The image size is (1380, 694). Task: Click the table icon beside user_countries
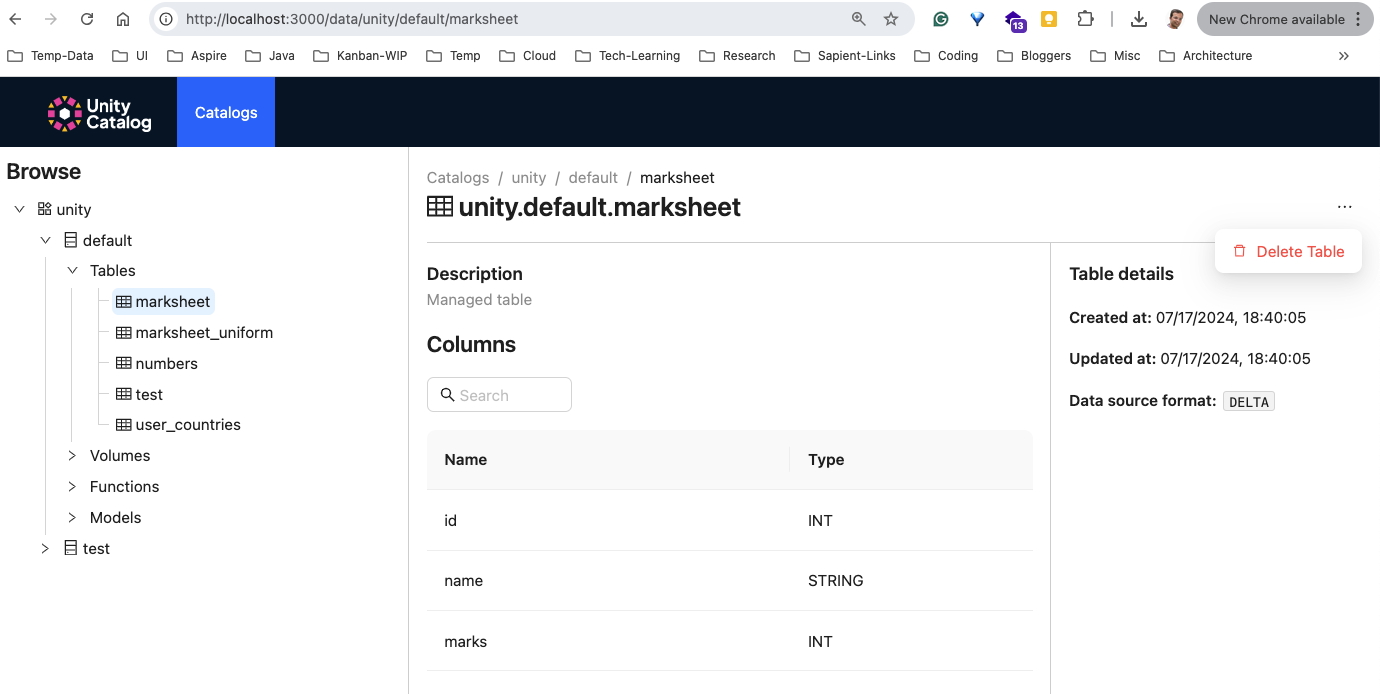click(124, 424)
